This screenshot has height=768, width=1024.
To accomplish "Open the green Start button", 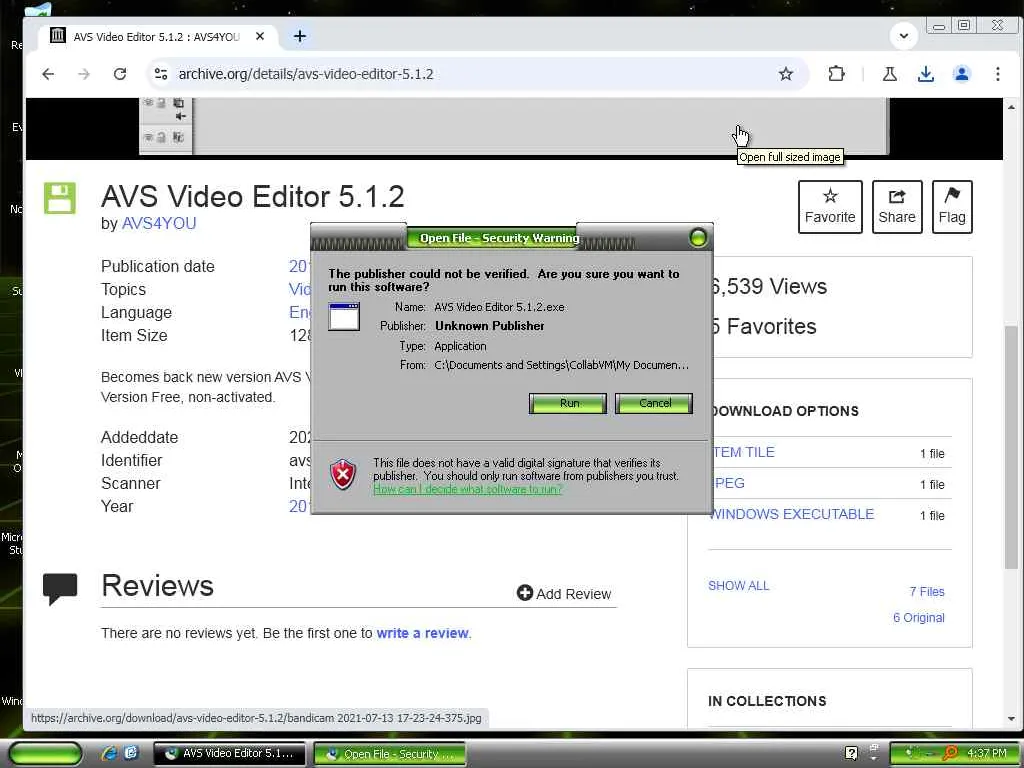I will click(x=46, y=754).
